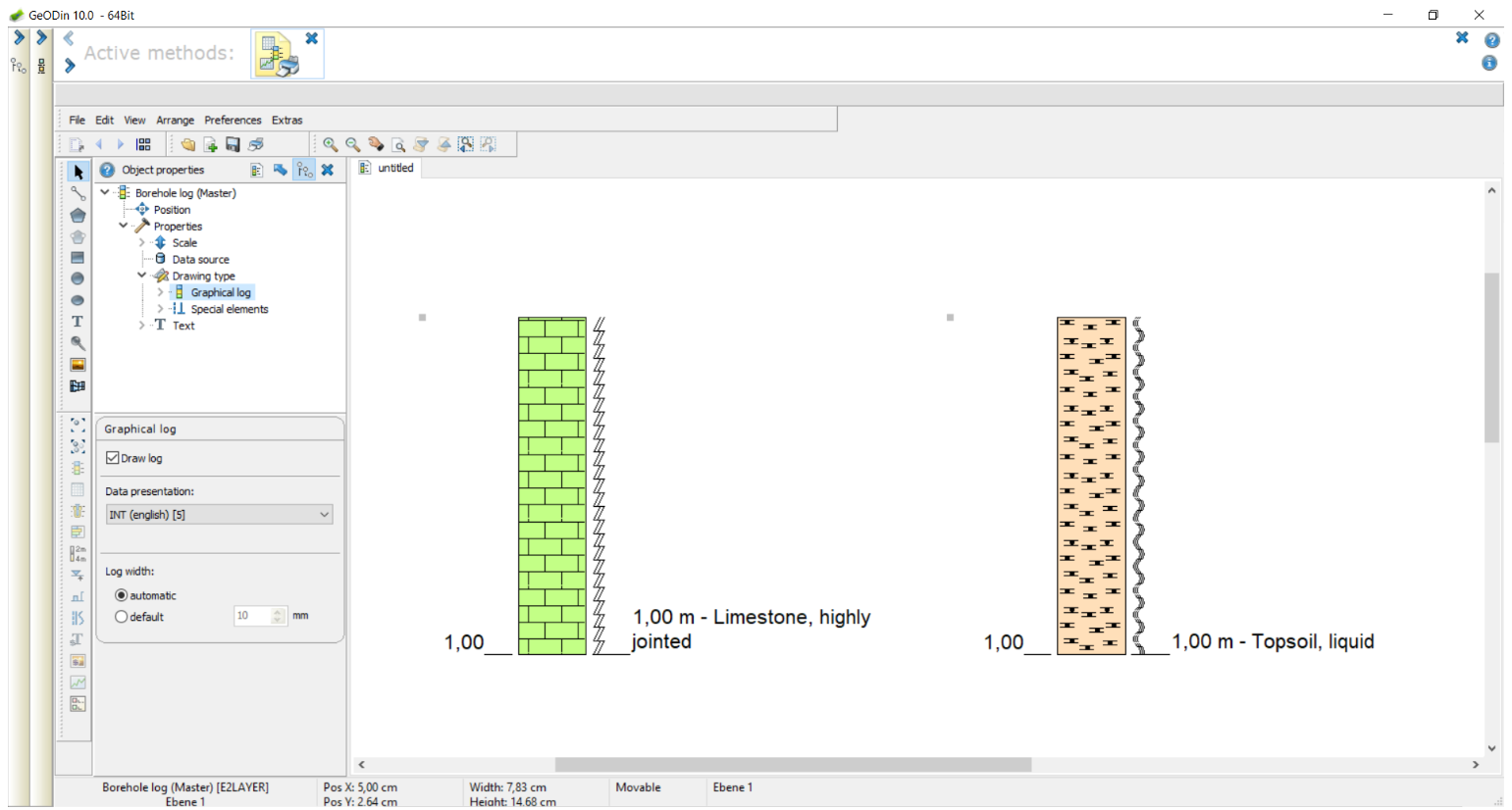Uncheck the Draw log checkbox
Screen dimensions: 1512x810
point(113,458)
